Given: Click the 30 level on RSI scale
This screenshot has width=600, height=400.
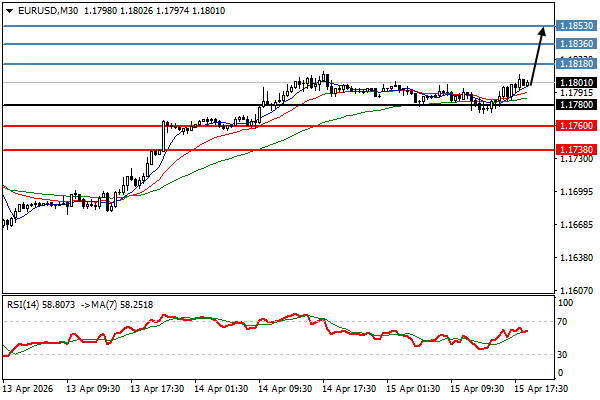Looking at the screenshot, I should point(565,354).
